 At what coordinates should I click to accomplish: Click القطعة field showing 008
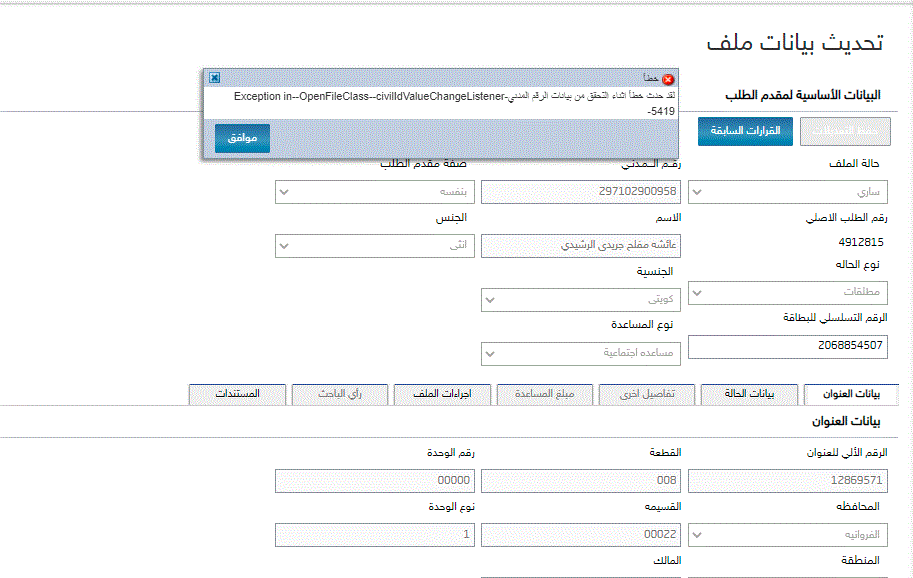click(x=581, y=481)
